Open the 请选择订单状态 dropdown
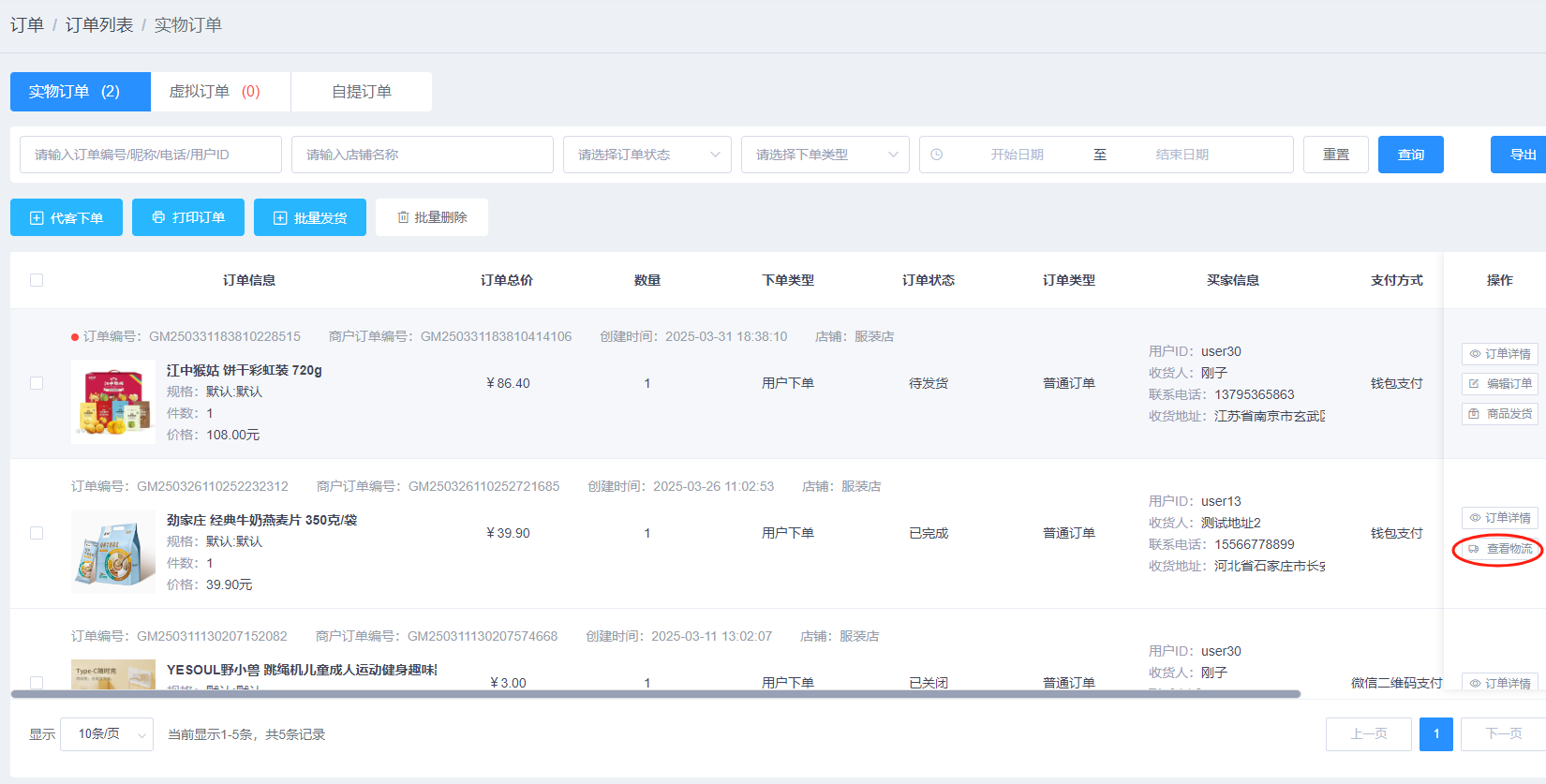The width and height of the screenshot is (1546, 784). coord(647,155)
